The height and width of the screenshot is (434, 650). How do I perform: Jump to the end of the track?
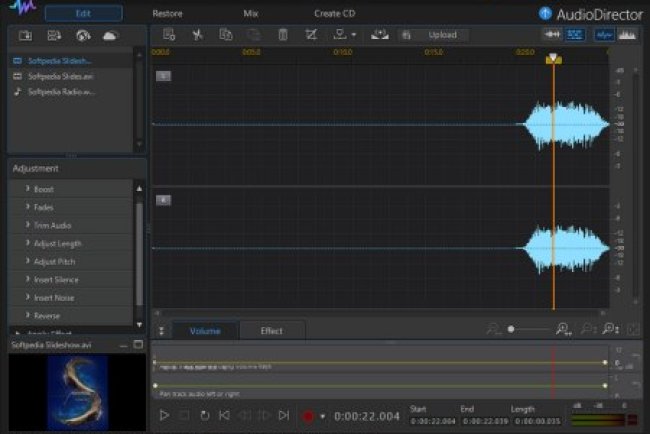click(284, 415)
